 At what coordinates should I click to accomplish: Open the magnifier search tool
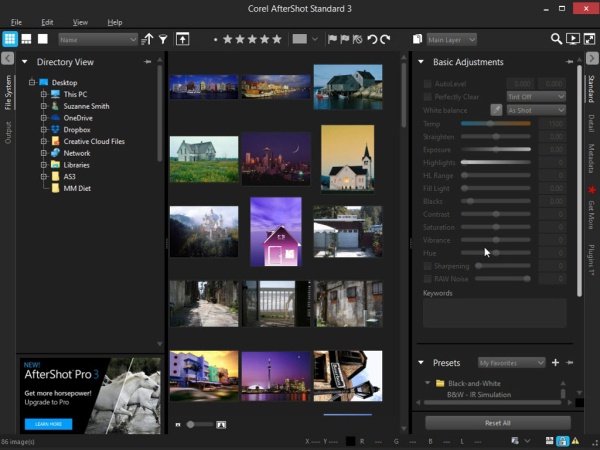point(556,39)
